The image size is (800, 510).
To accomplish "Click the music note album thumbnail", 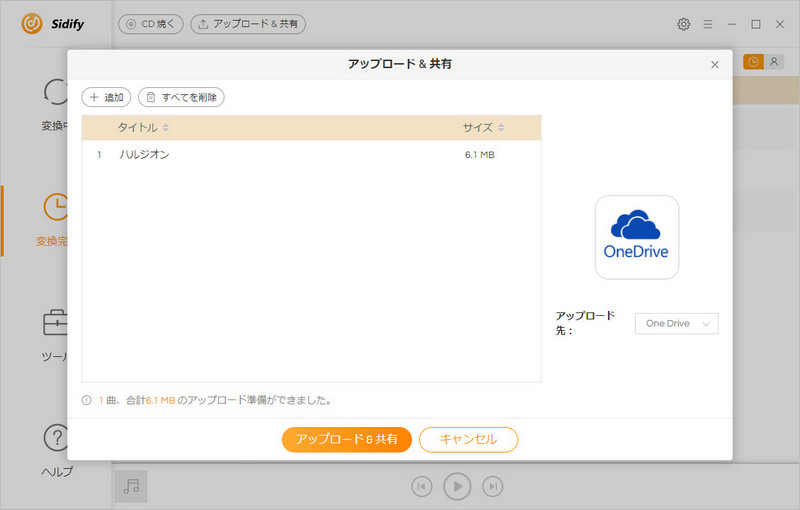I will point(131,486).
